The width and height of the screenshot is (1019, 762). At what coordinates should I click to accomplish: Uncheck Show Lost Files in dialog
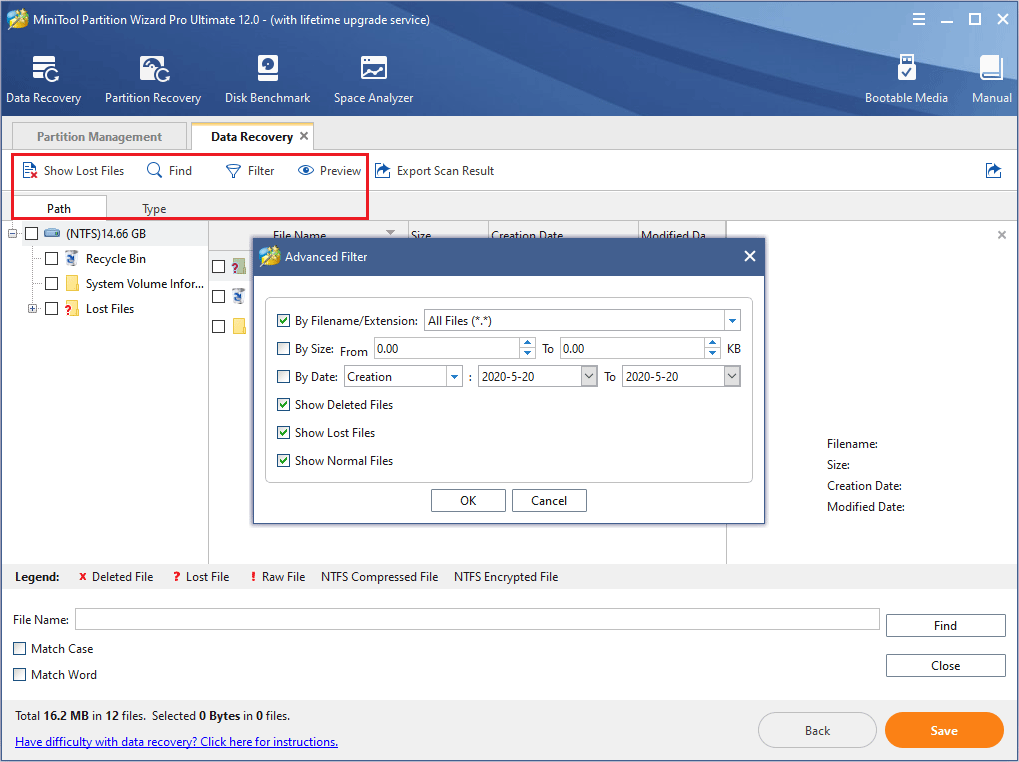pos(283,433)
